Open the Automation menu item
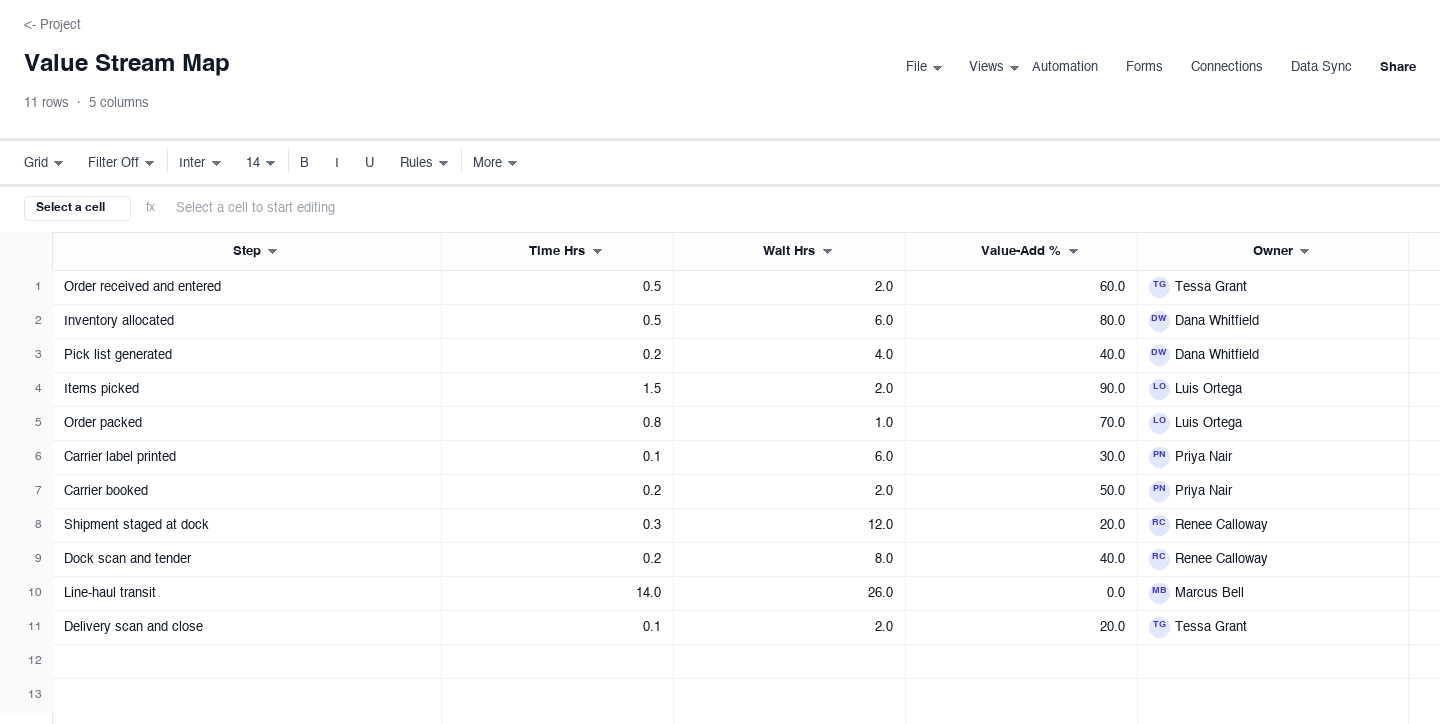Viewport: 1440px width, 724px height. pos(1065,67)
